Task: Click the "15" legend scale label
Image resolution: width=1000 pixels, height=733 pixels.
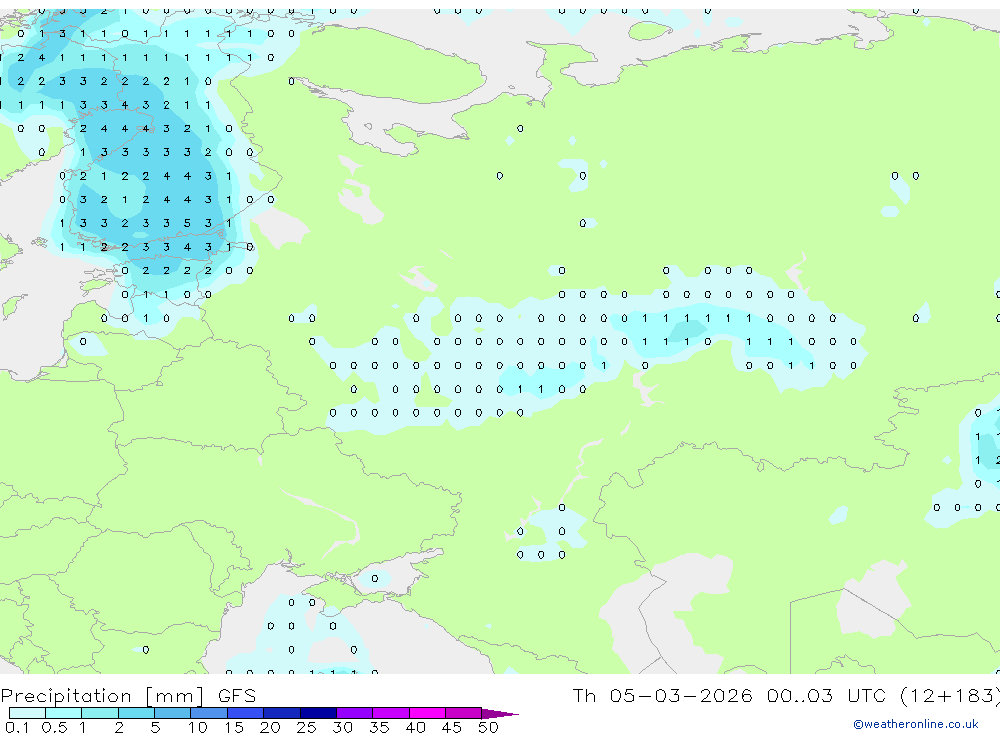Action: pyautogui.click(x=234, y=727)
